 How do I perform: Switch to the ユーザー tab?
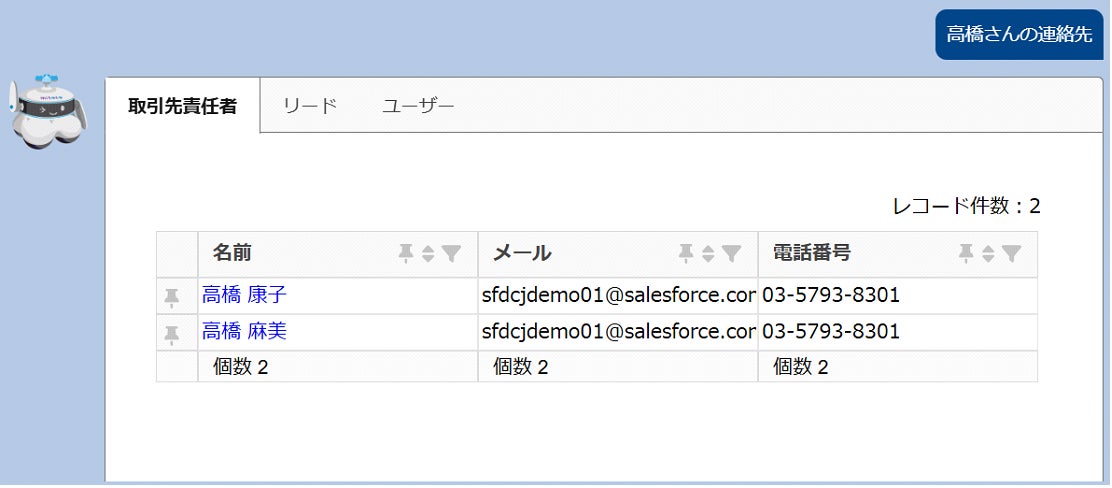(418, 106)
